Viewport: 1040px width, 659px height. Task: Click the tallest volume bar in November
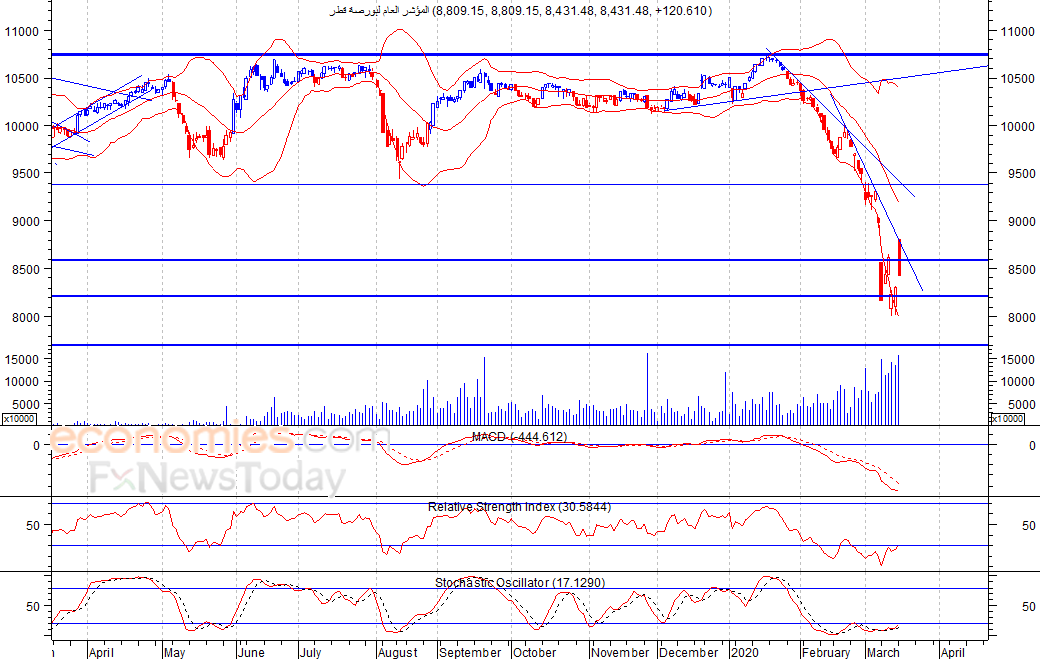[x=647, y=389]
